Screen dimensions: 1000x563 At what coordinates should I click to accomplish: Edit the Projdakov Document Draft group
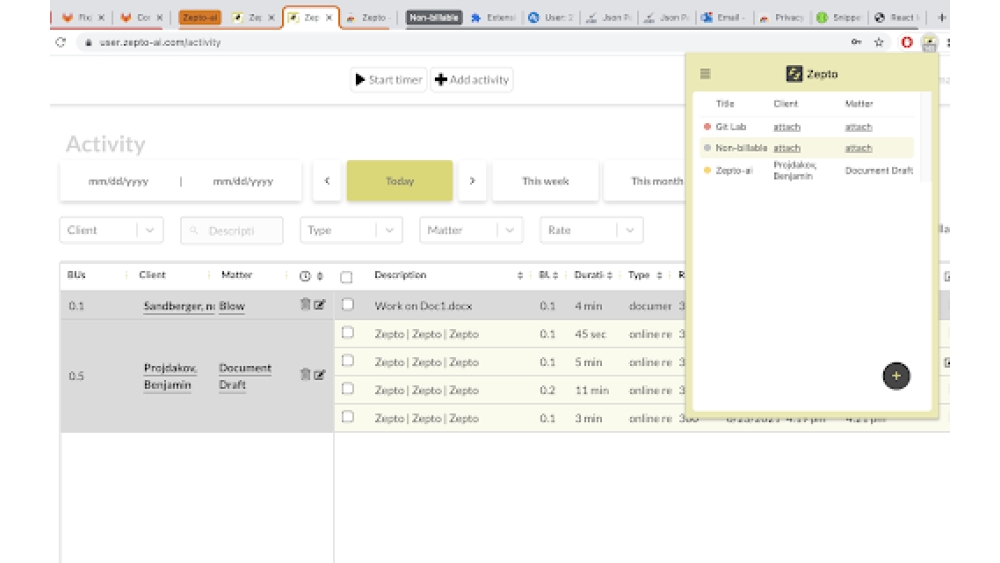click(320, 375)
